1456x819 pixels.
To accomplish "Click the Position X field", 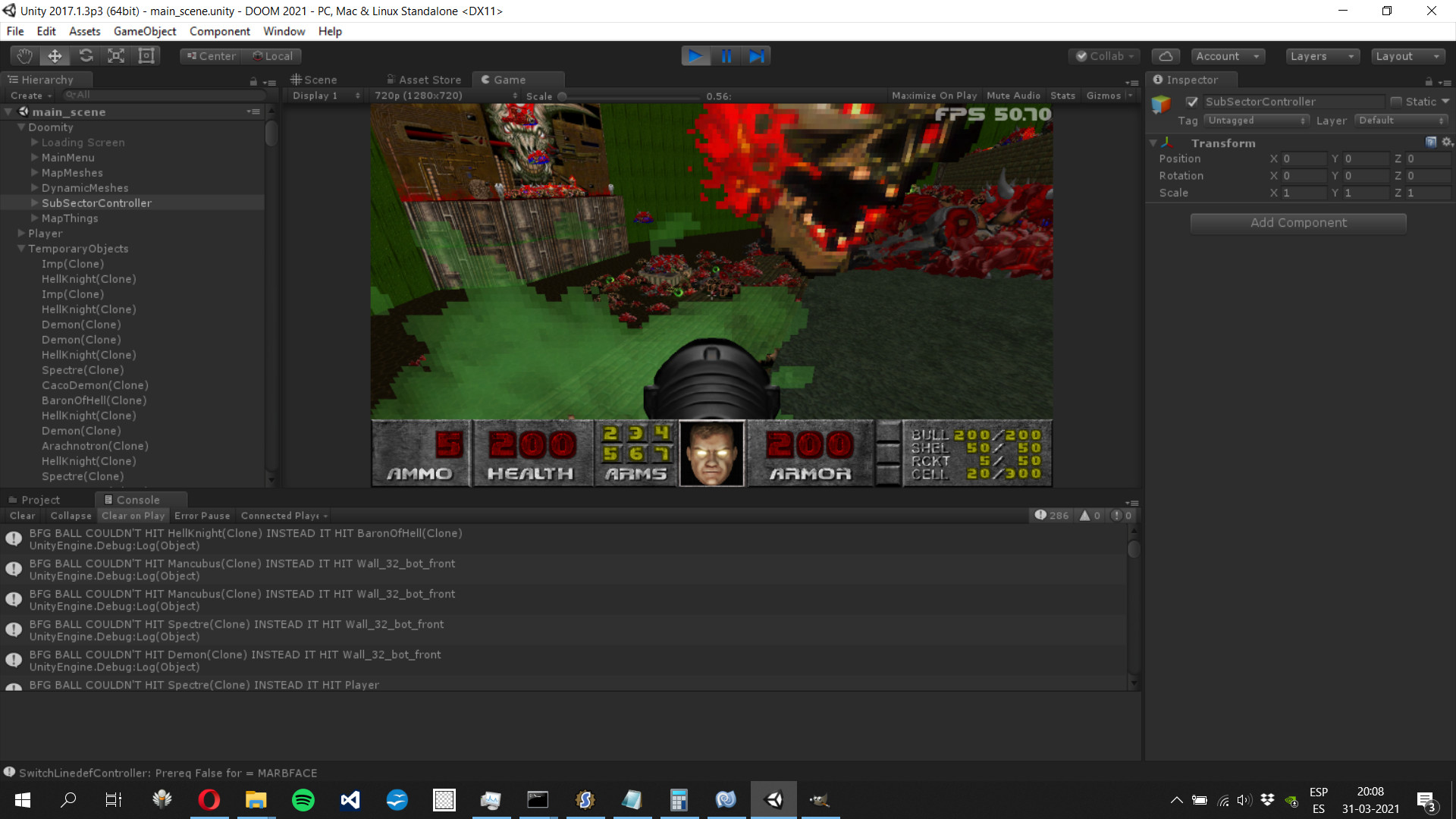I will click(x=1303, y=158).
